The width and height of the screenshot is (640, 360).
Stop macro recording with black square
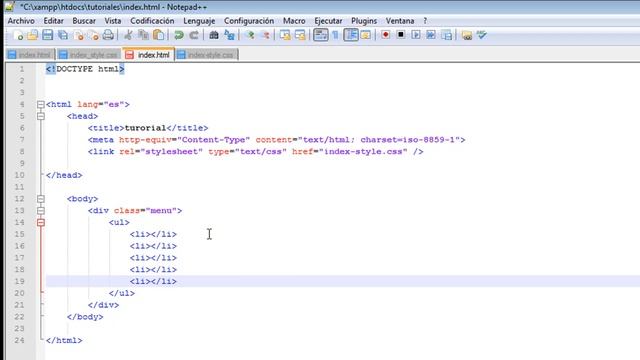(401, 36)
